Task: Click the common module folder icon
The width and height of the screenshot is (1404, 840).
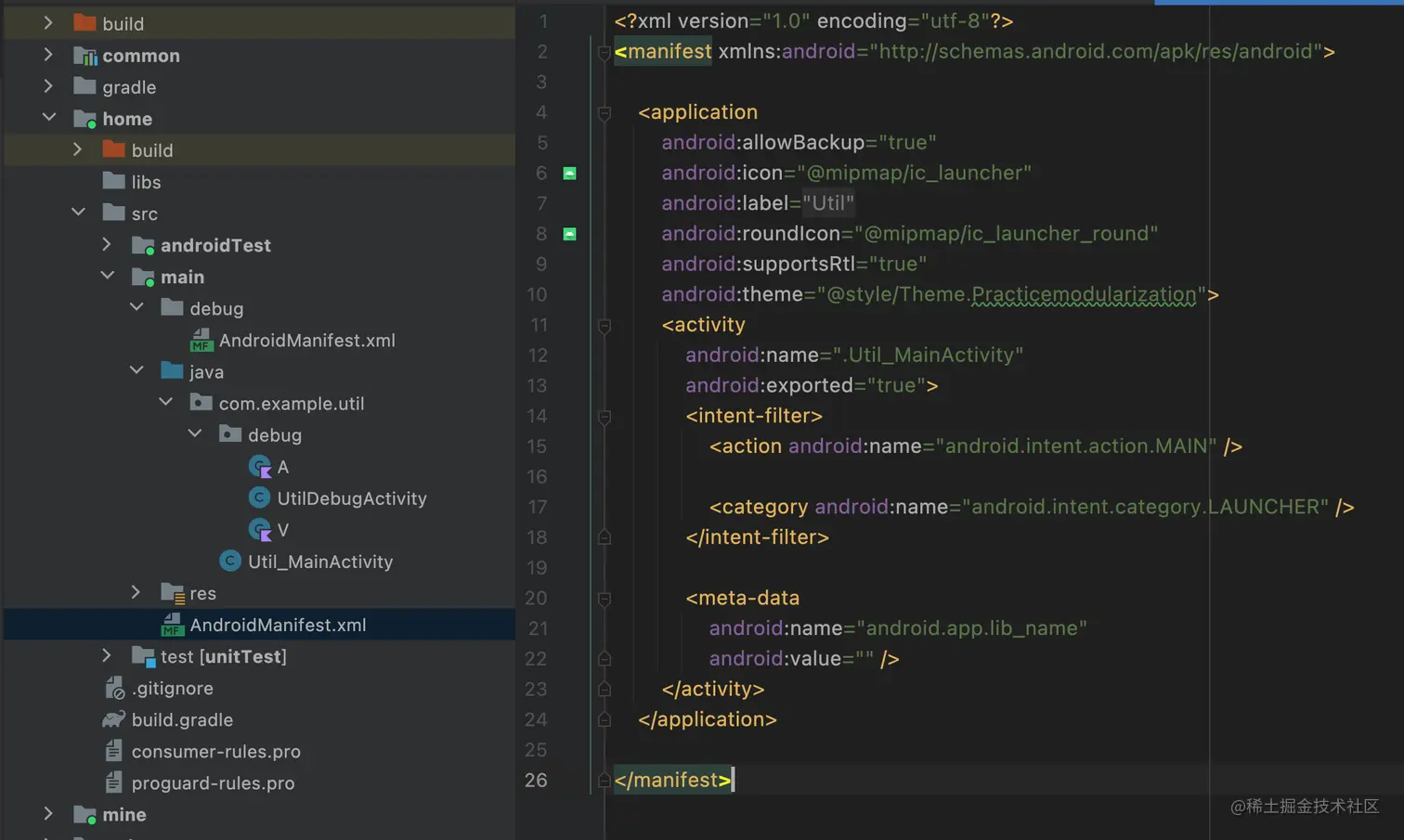Action: 85,56
